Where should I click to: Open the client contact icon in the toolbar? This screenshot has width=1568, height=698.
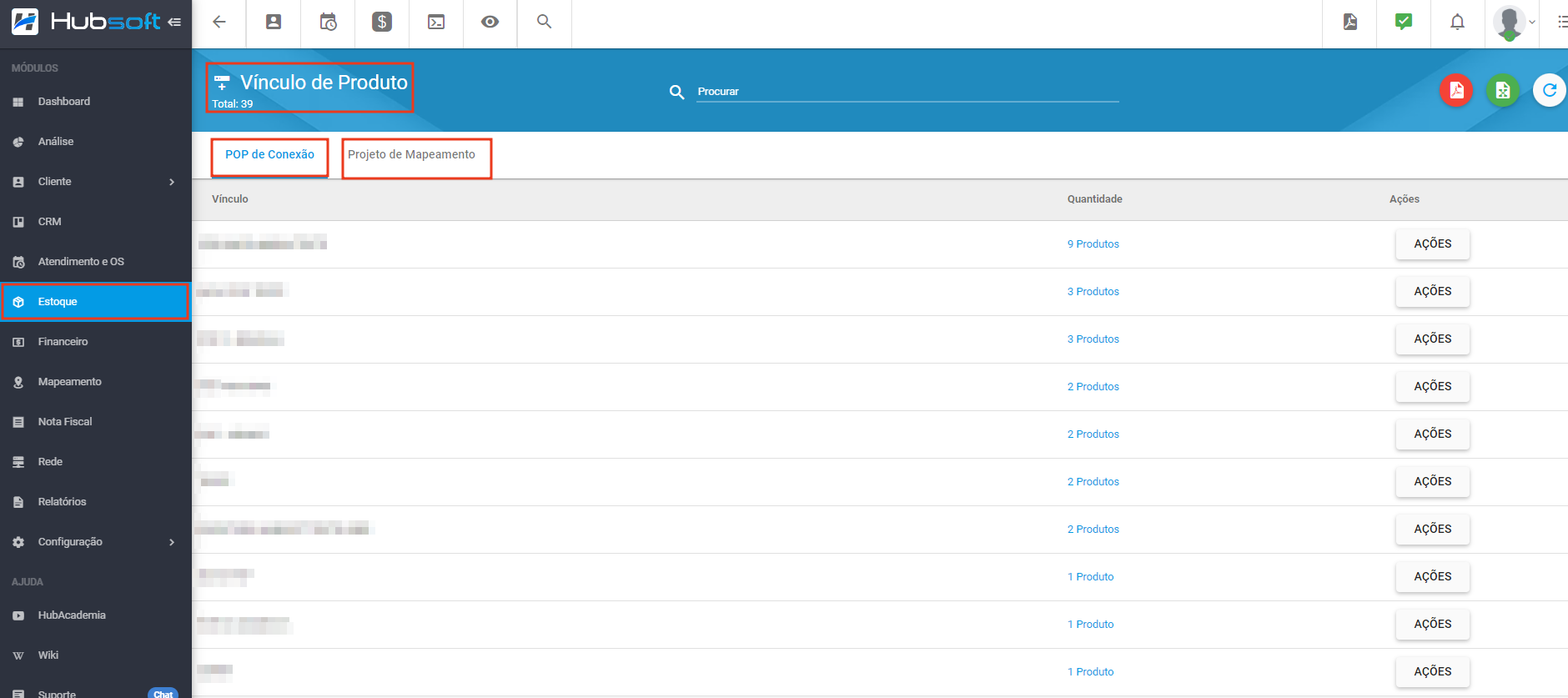pos(274,22)
